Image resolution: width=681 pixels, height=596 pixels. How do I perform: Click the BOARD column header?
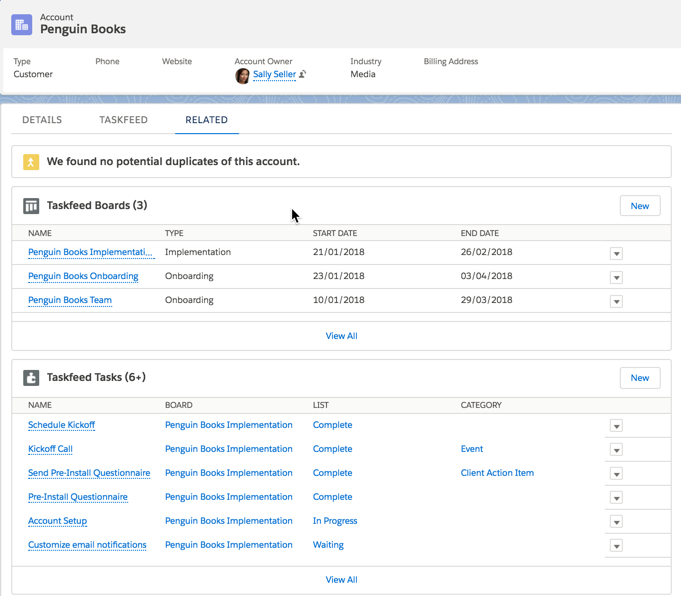[179, 405]
